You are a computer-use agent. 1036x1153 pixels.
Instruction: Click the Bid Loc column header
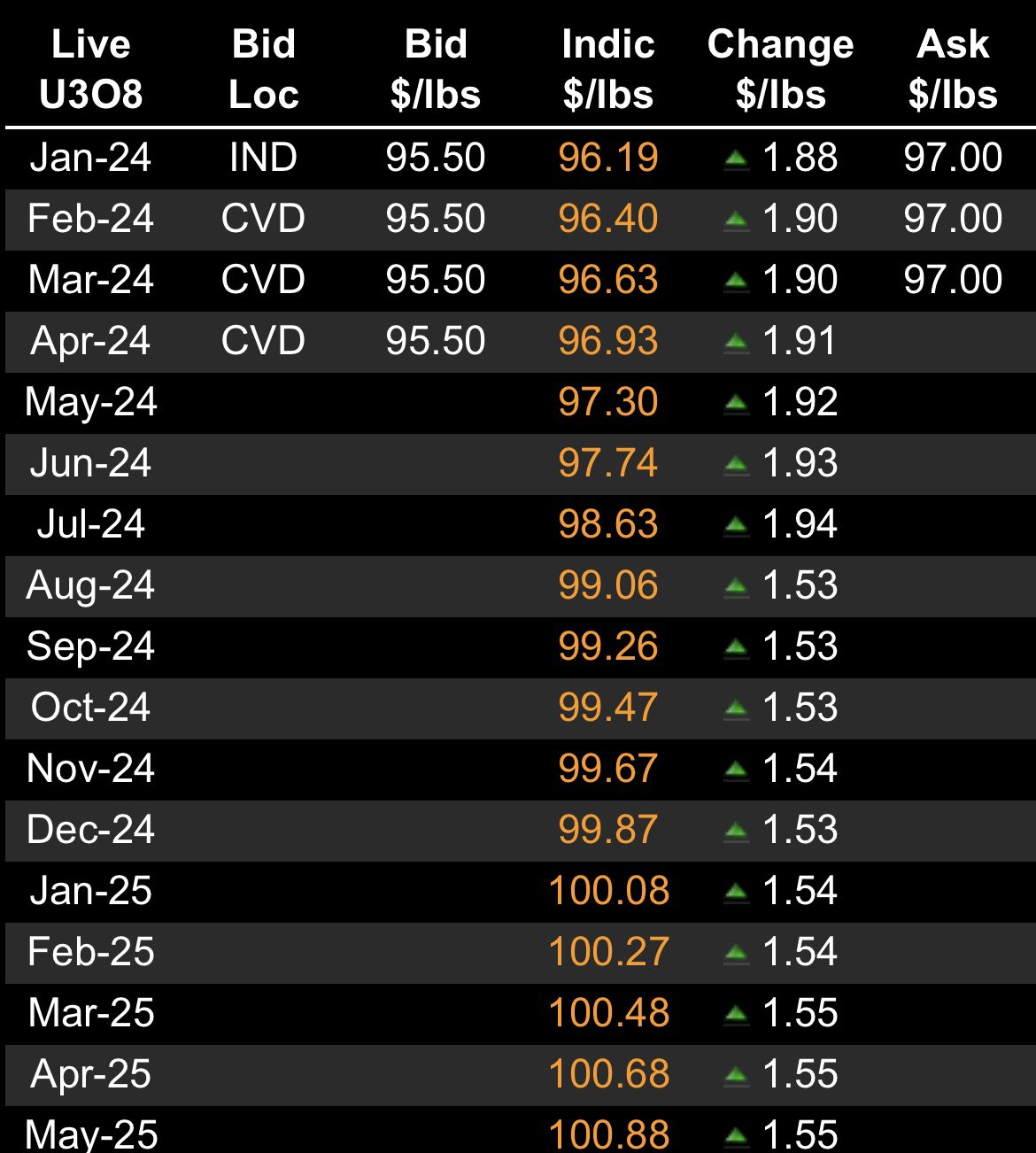264,69
